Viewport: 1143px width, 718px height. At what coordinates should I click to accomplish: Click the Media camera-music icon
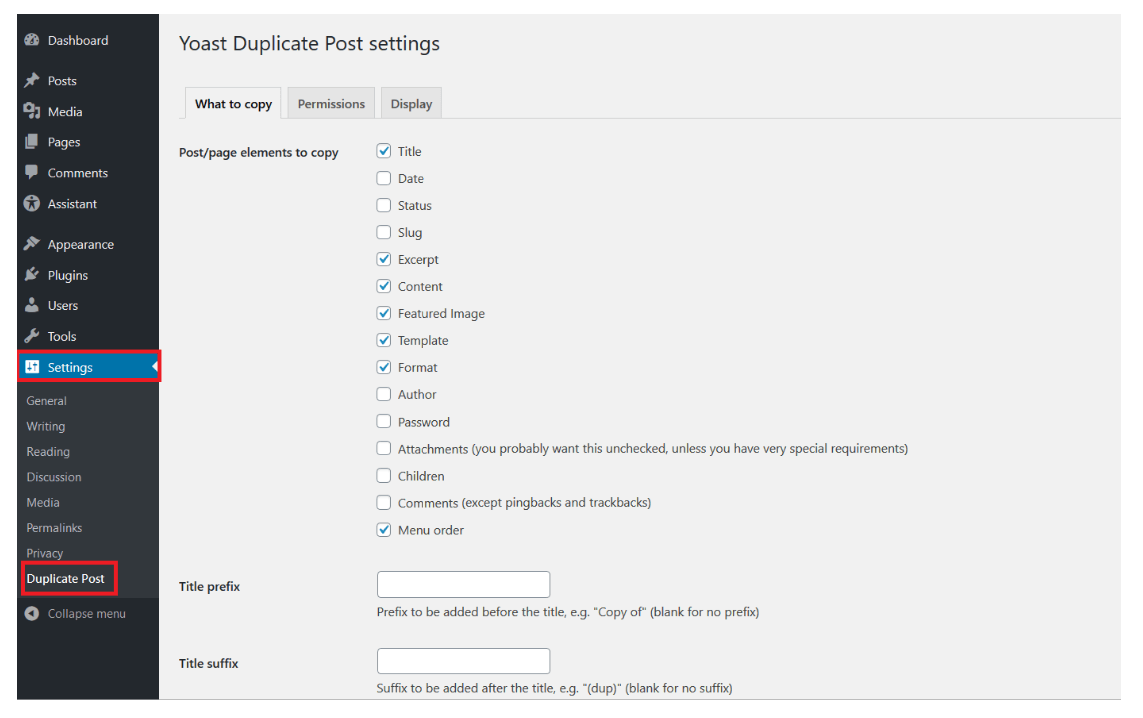point(31,111)
